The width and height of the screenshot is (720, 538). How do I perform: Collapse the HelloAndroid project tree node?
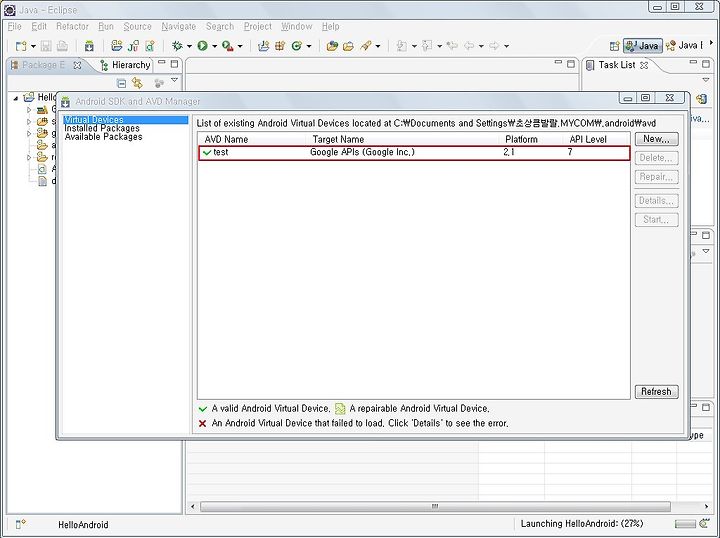click(16, 98)
